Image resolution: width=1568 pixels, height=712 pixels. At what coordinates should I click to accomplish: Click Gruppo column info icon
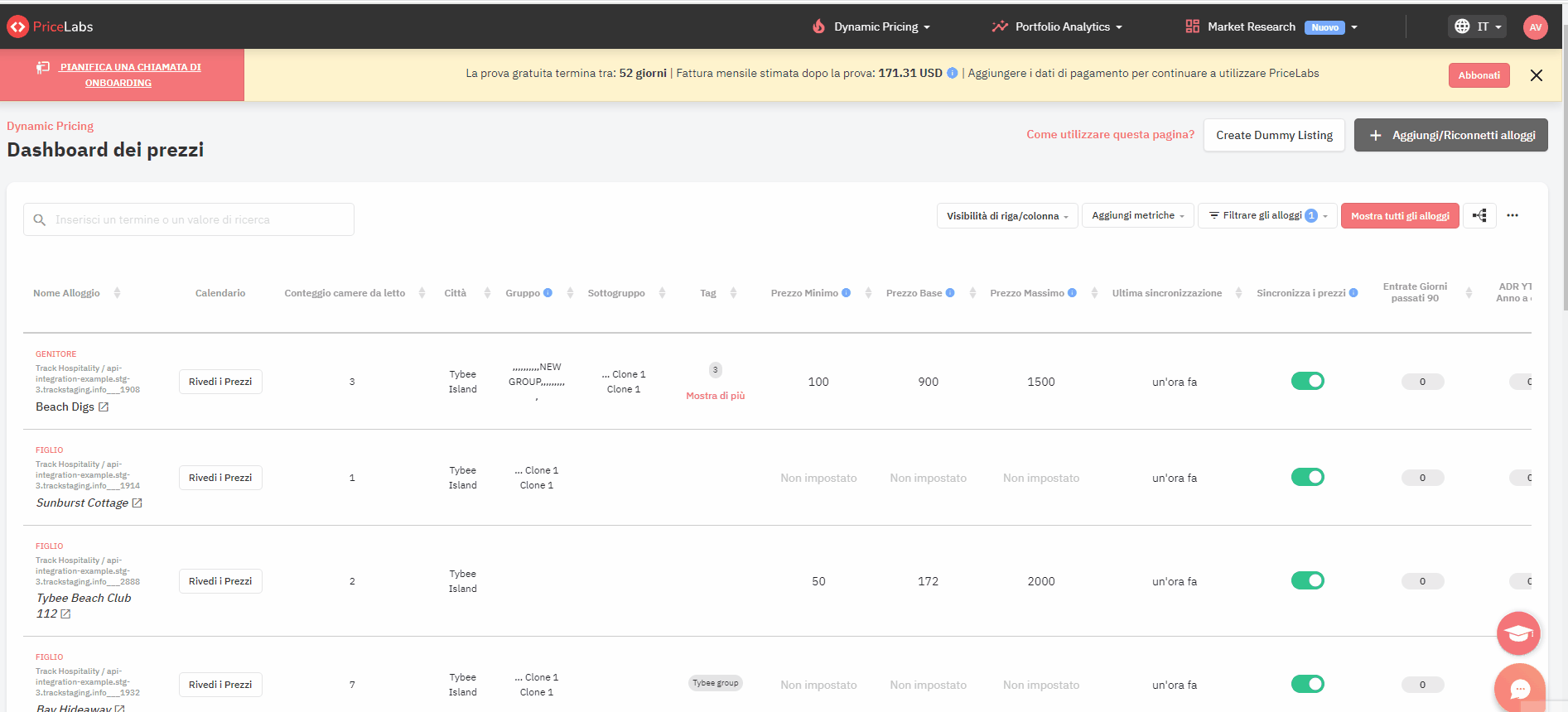(x=548, y=293)
